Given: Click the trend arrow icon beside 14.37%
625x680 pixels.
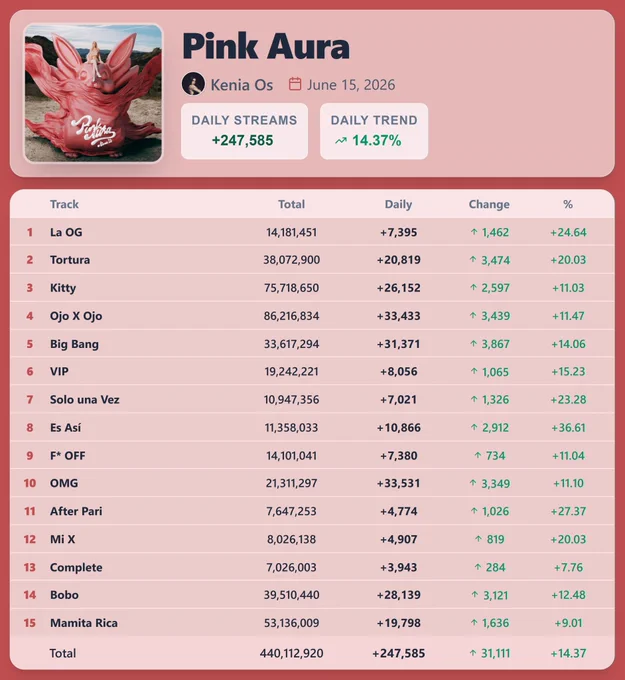Looking at the screenshot, I should click(341, 141).
